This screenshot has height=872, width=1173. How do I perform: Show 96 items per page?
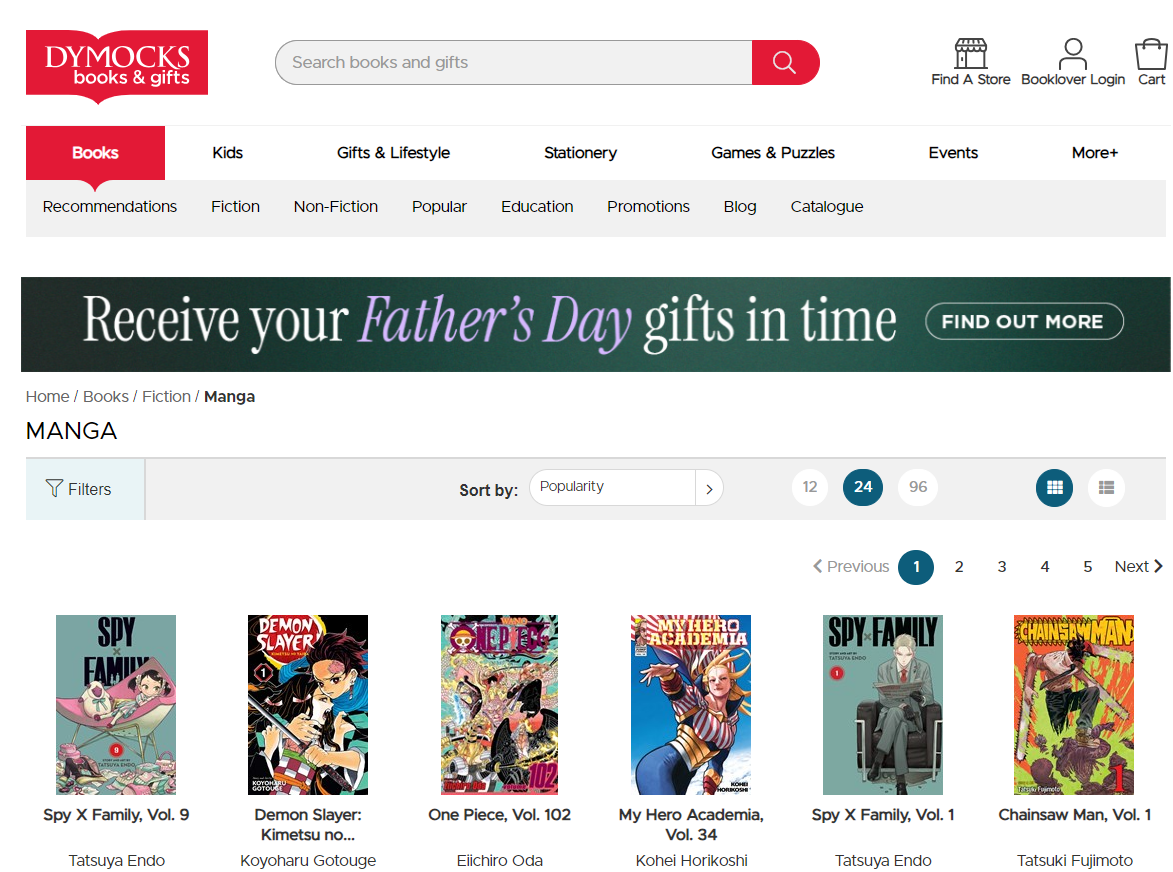pos(918,488)
